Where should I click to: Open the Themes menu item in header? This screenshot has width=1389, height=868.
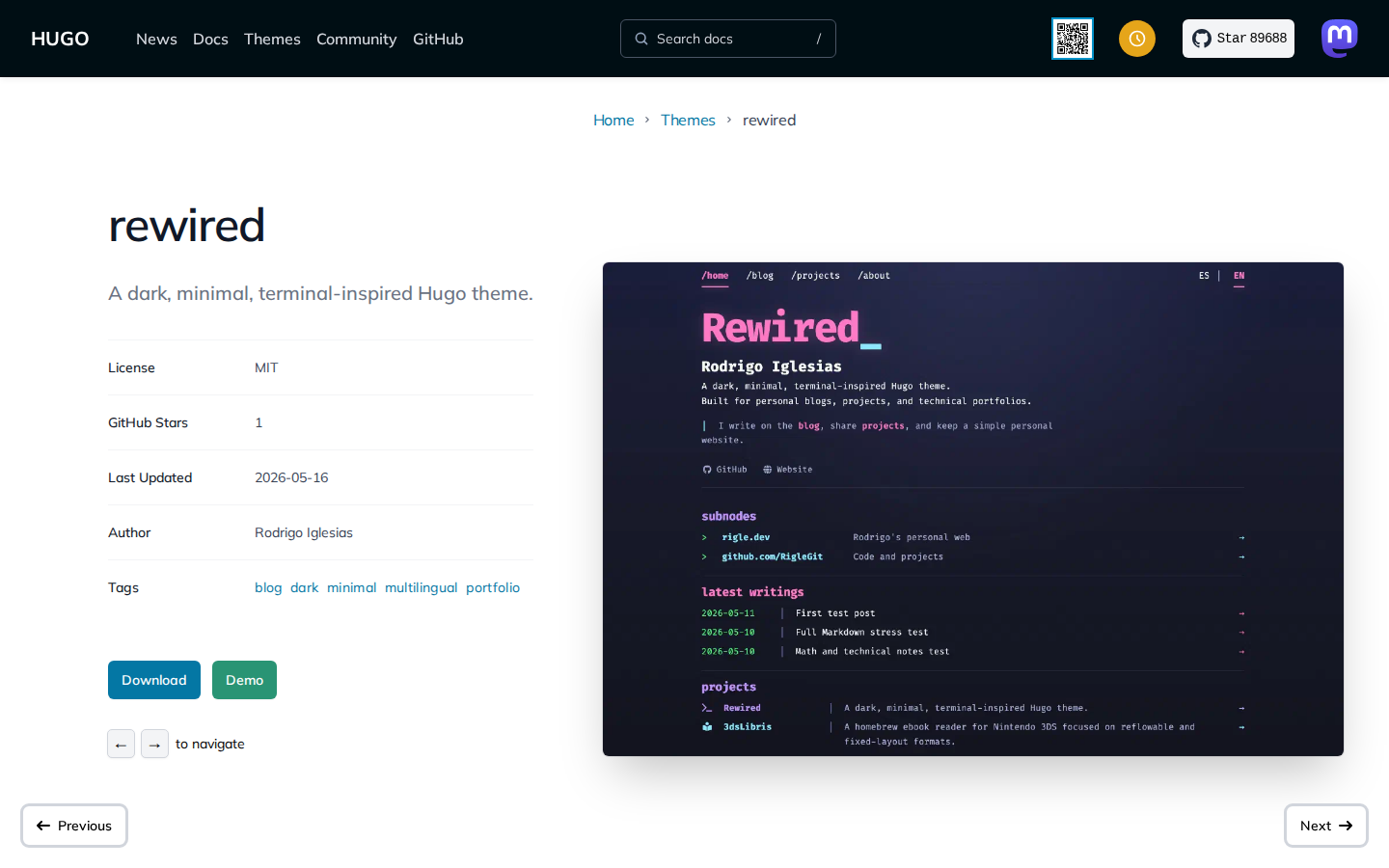point(272,39)
